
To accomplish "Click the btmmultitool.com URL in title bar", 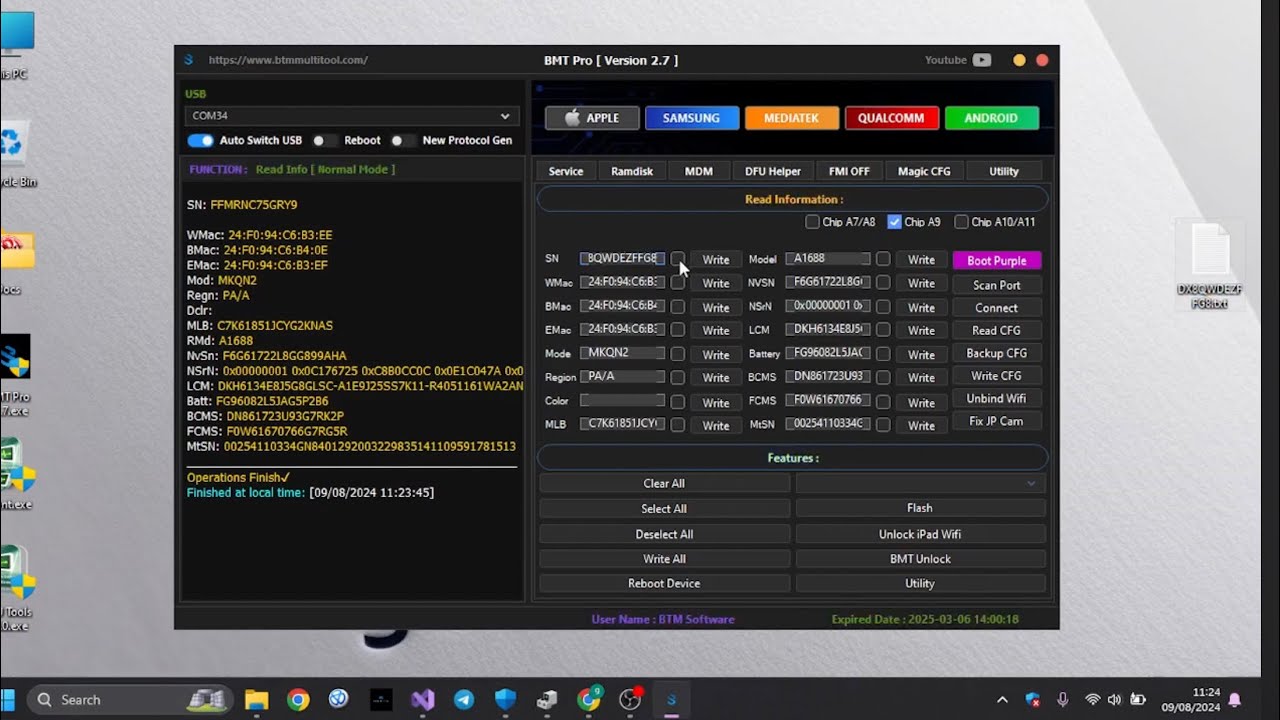I will pos(288,60).
